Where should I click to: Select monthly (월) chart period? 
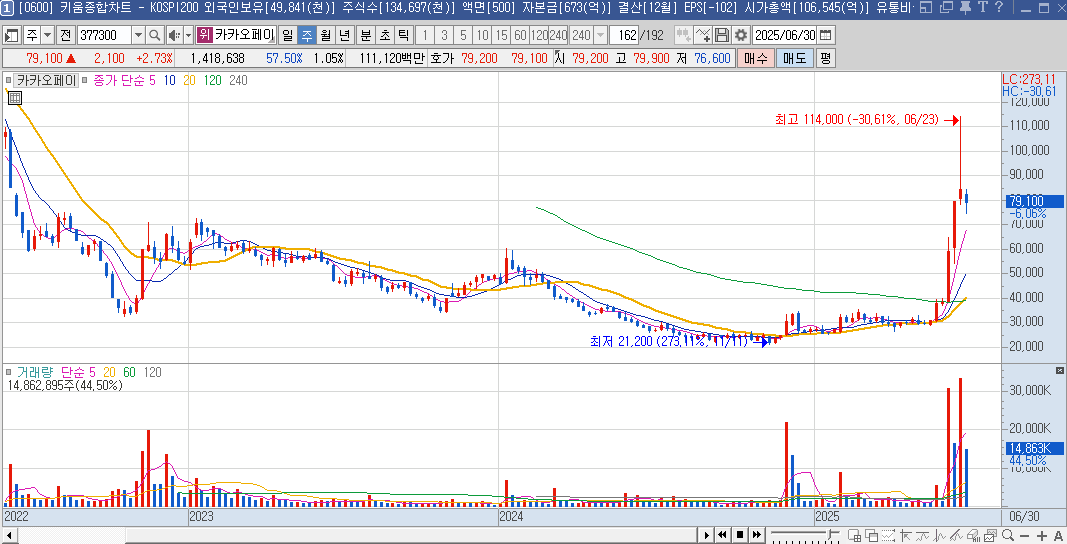tap(326, 35)
